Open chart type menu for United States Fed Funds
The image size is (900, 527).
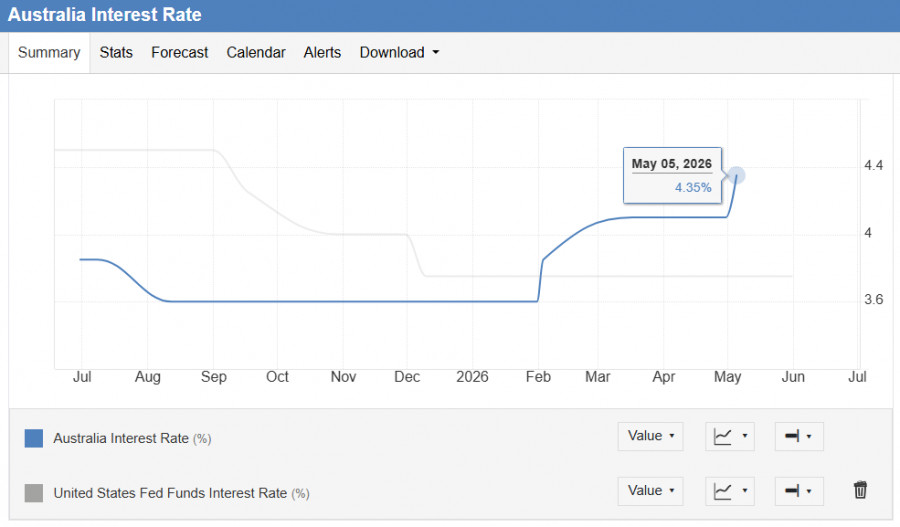[730, 491]
